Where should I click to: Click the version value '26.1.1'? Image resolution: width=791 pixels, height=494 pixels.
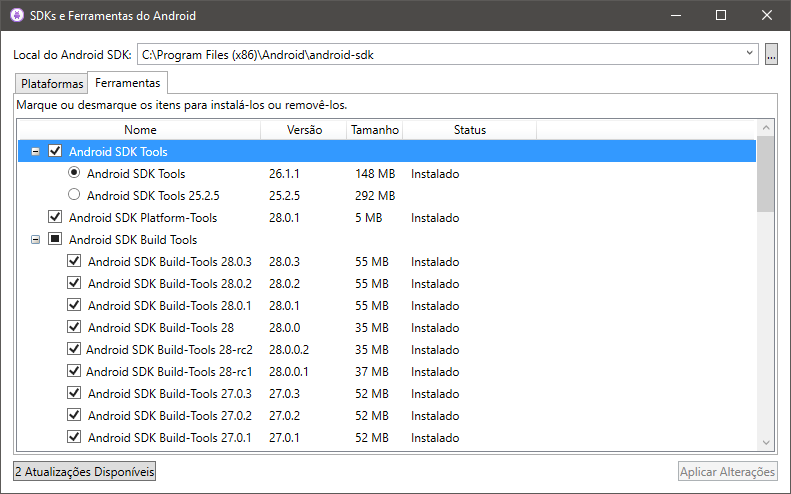pos(284,174)
